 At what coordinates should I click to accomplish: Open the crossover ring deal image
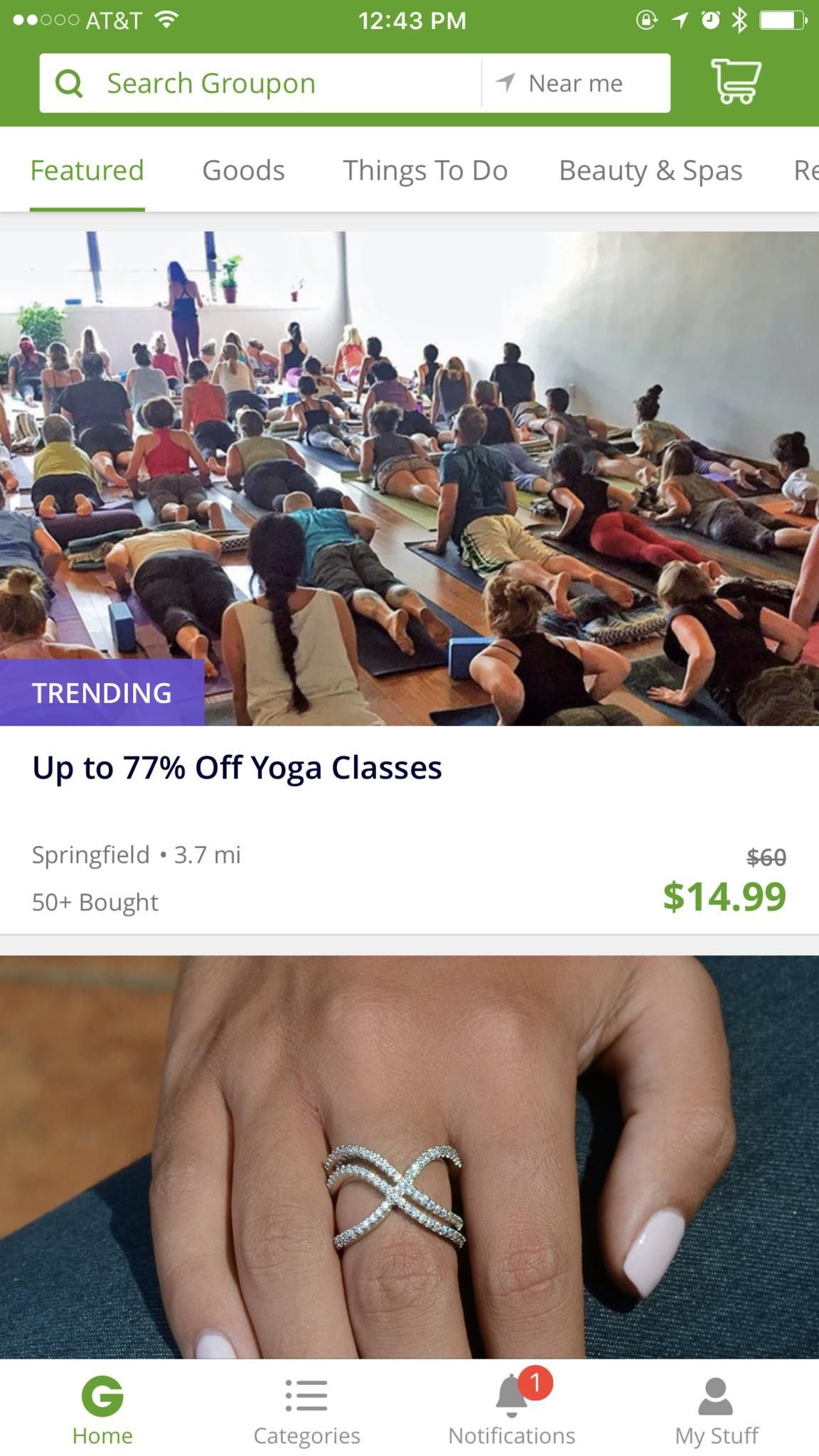pos(409,1157)
